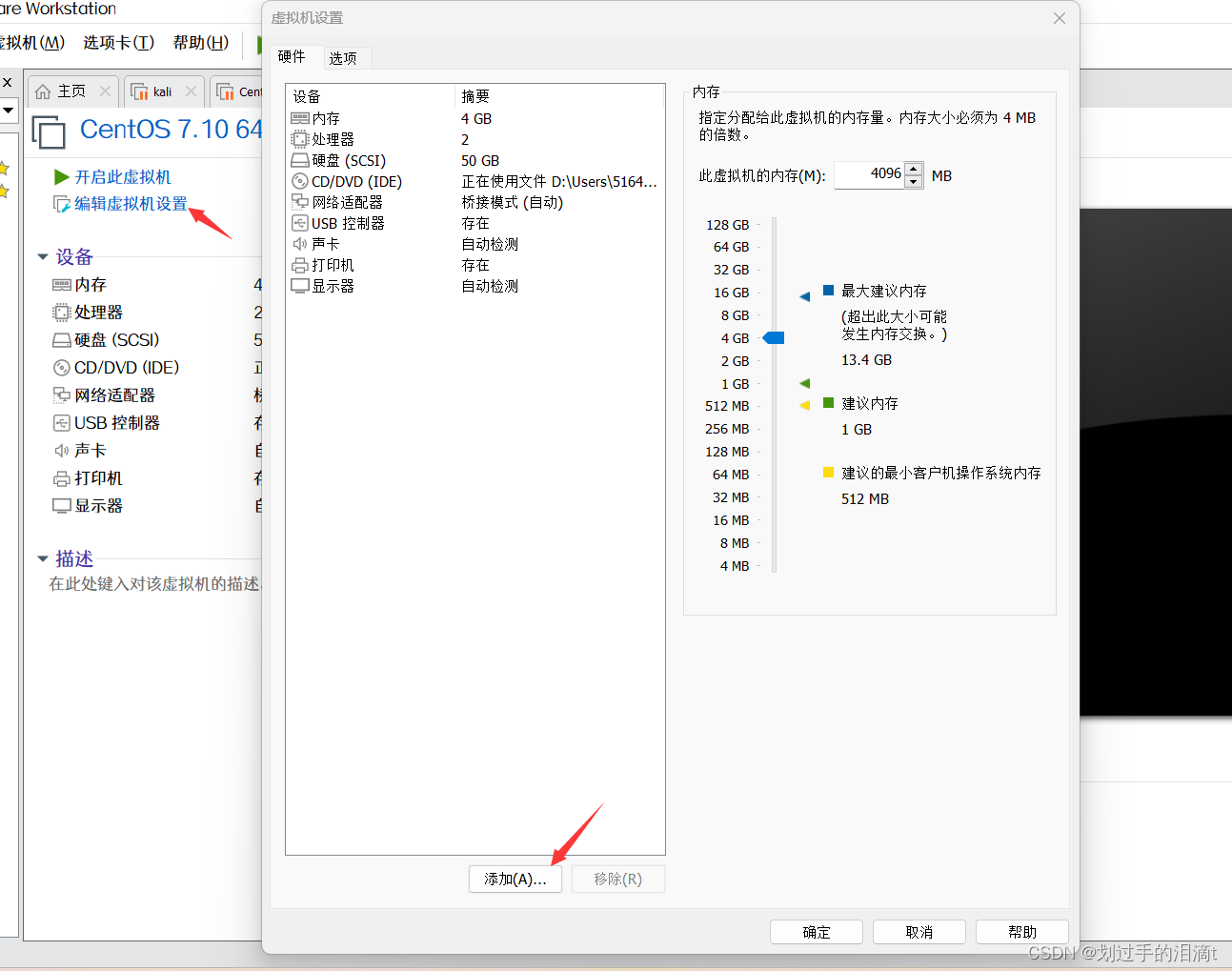This screenshot has width=1232, height=971.
Task: Open the 帮助(H) menu
Action: [201, 43]
